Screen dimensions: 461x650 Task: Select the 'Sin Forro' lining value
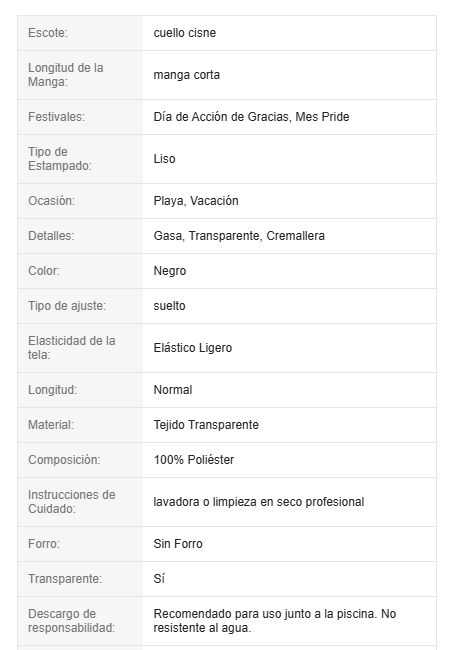coord(178,544)
